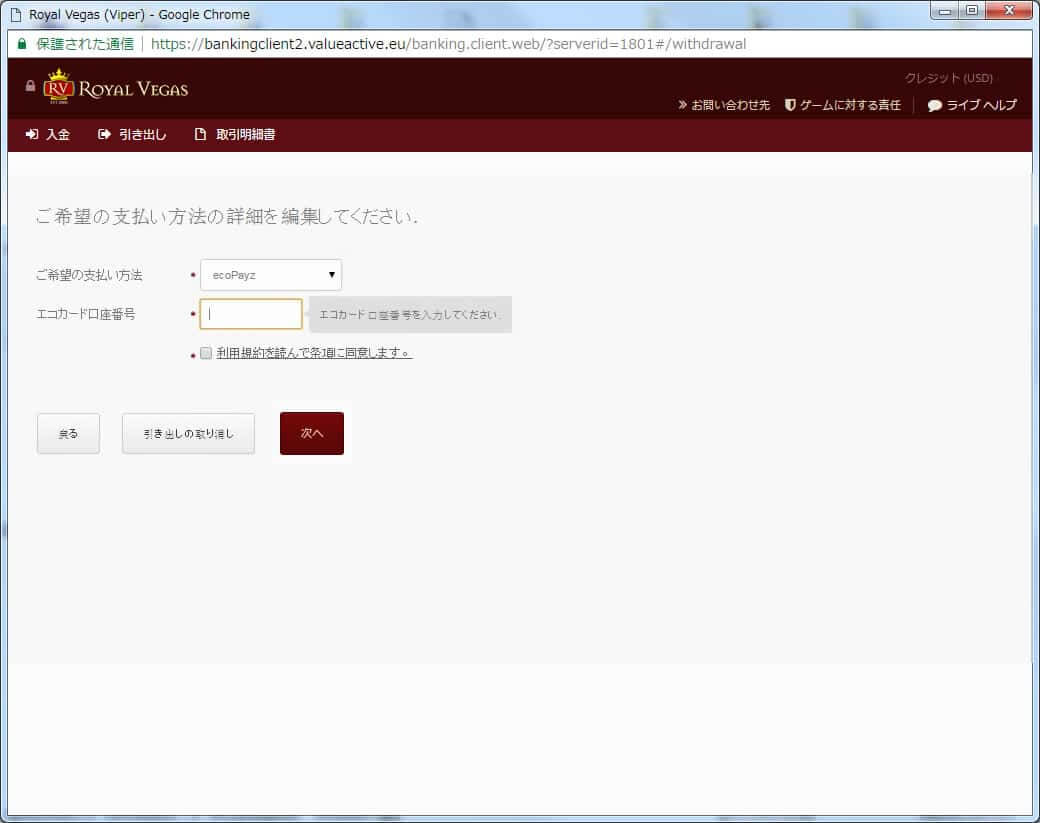The height and width of the screenshot is (823, 1040).
Task: Click the クレジット (USD) balance label
Action: [x=948, y=78]
